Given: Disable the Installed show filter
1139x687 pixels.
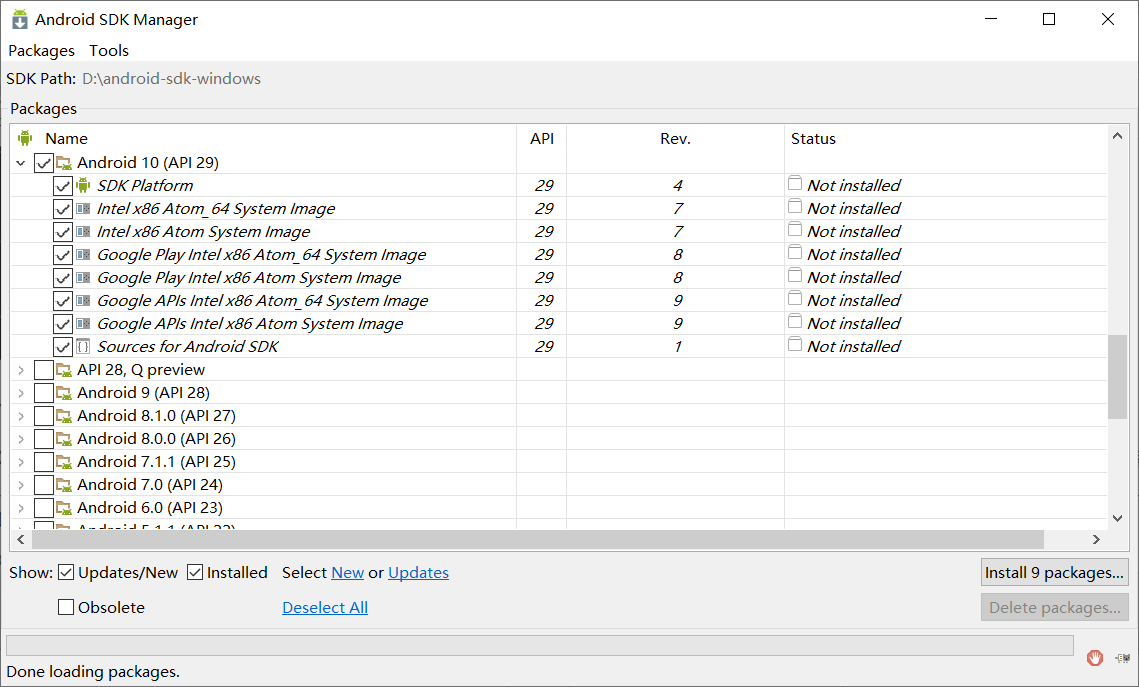Looking at the screenshot, I should [195, 573].
